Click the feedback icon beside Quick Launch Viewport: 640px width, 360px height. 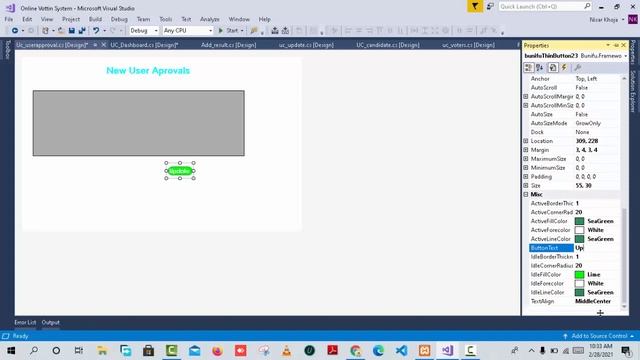(x=490, y=7)
